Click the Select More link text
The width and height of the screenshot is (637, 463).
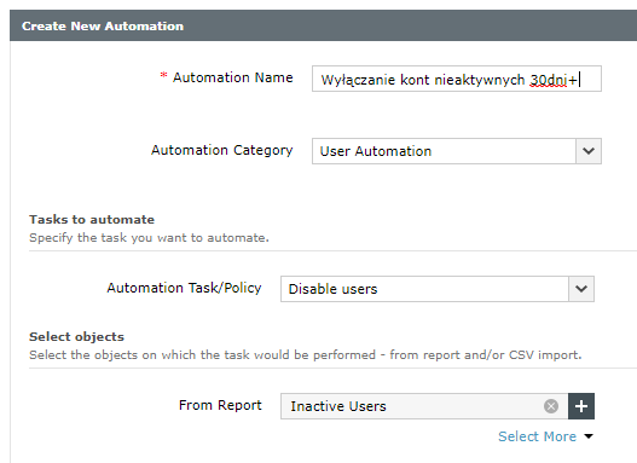(x=537, y=436)
